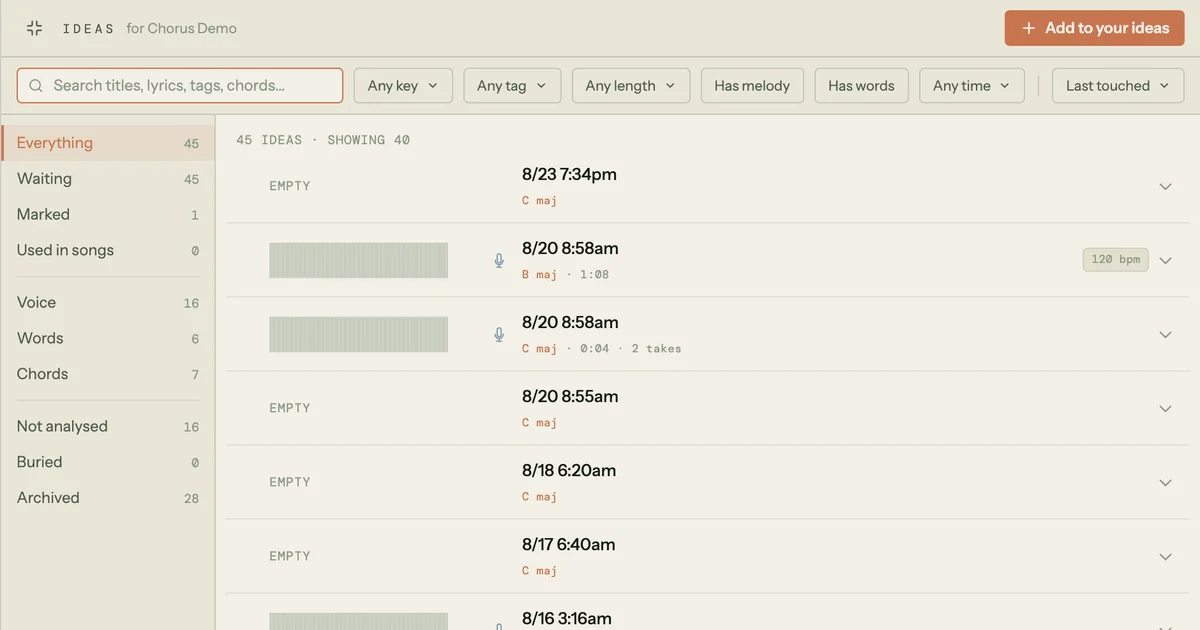The height and width of the screenshot is (630, 1200).
Task: Search titles, lyrics, tags, chords field
Action: [x=180, y=86]
